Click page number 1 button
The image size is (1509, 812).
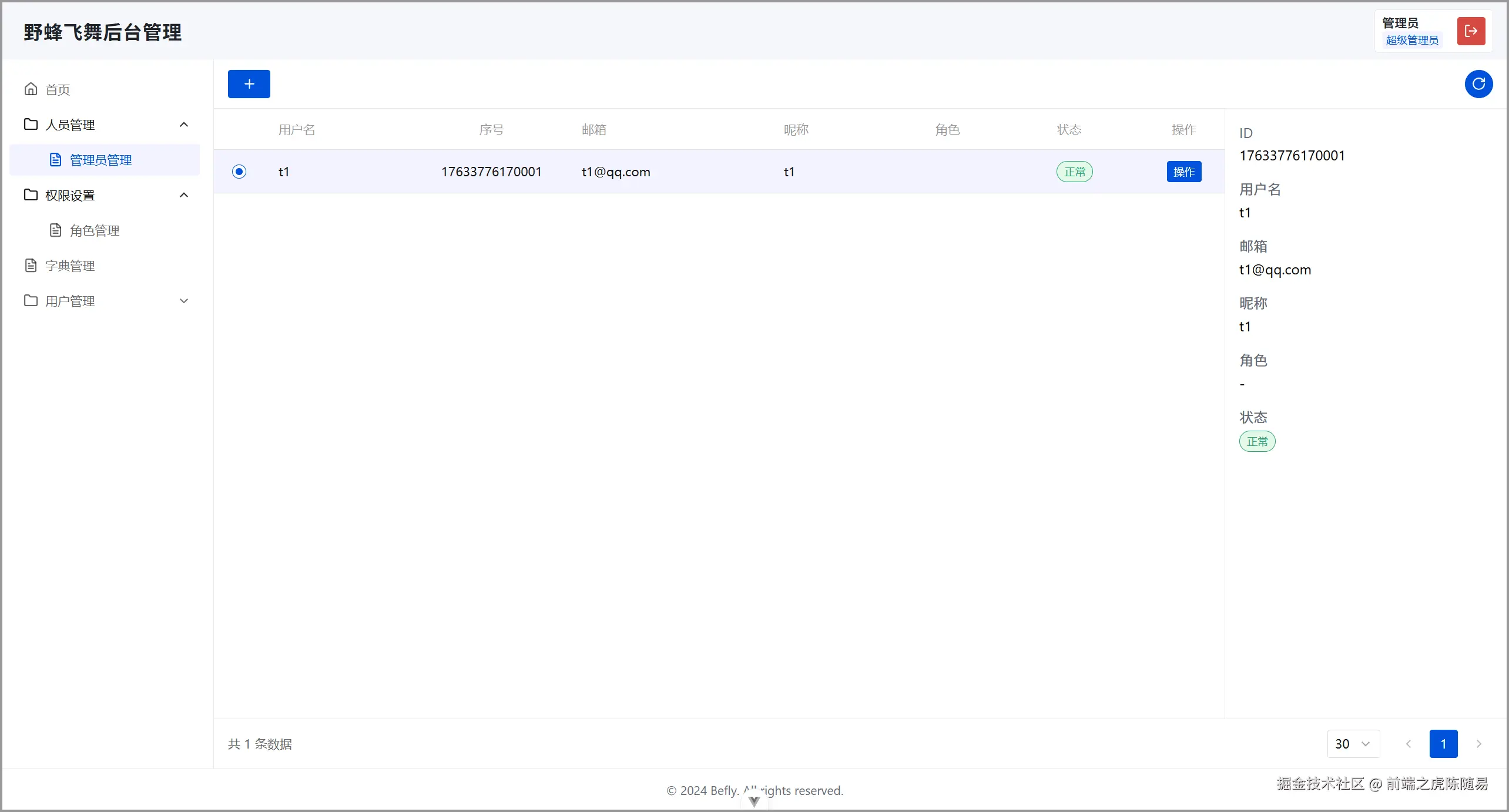tap(1443, 744)
